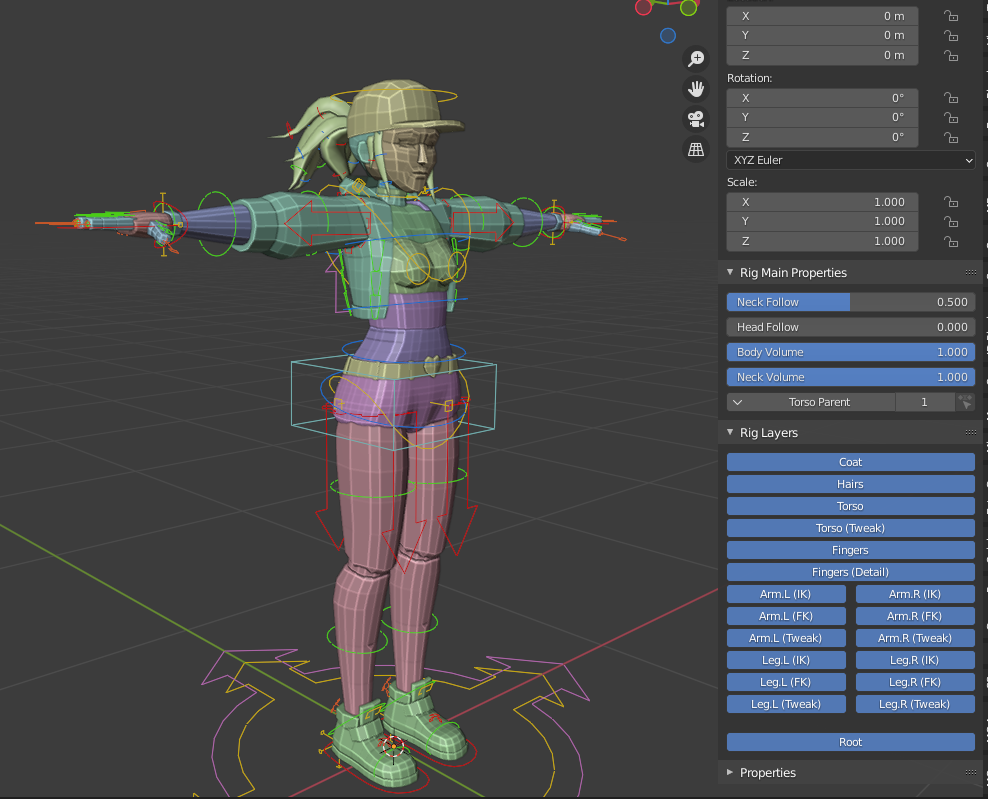Click the Y rotation input field

click(822, 117)
